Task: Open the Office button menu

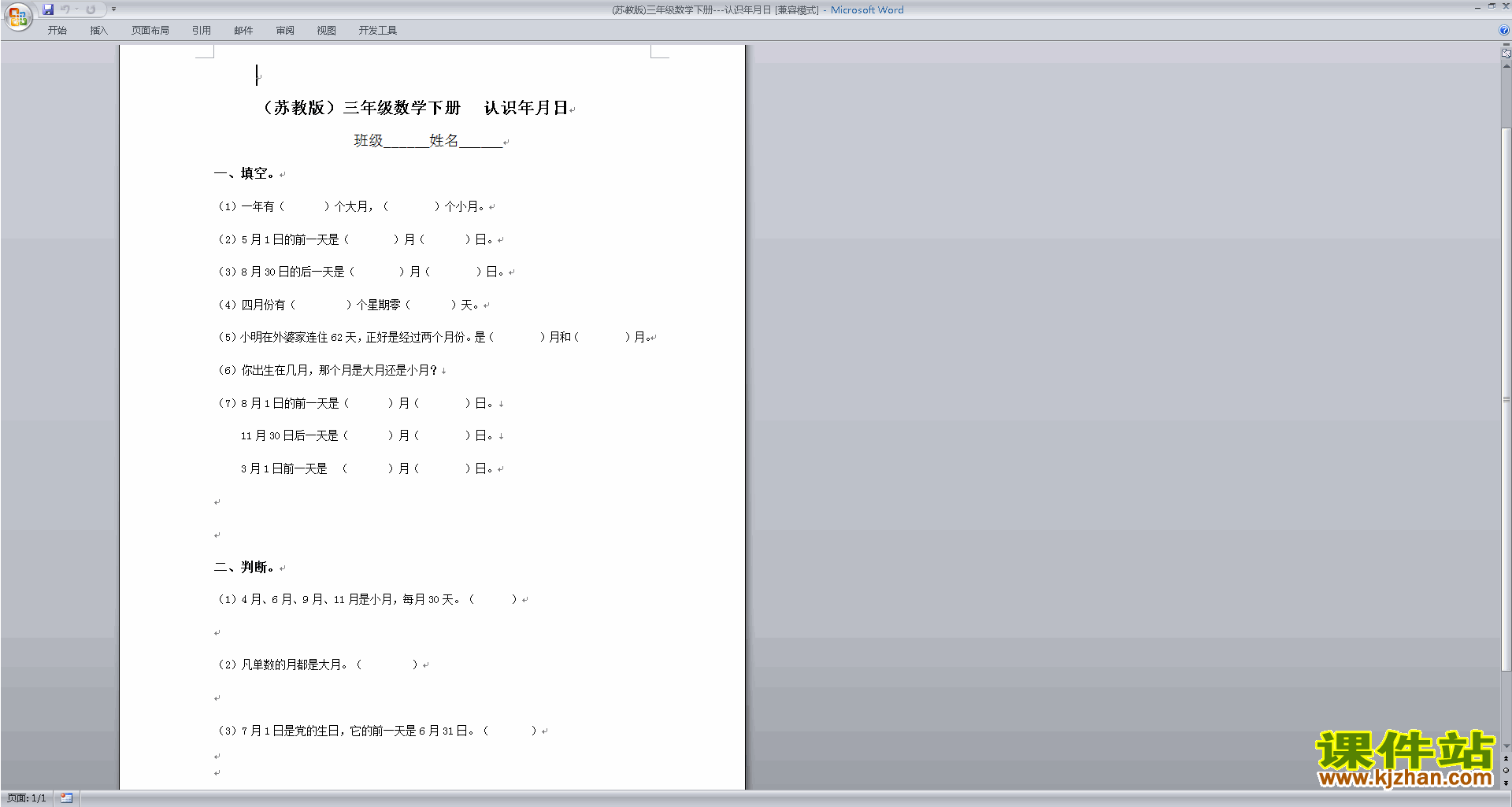Action: [17, 17]
